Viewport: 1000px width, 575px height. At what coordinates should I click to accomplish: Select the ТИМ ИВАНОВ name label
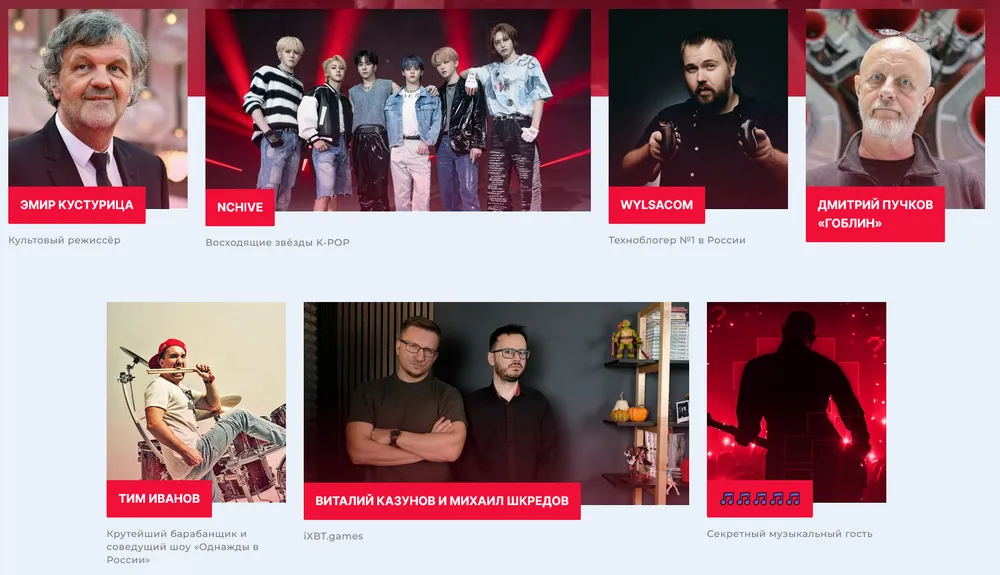click(159, 499)
